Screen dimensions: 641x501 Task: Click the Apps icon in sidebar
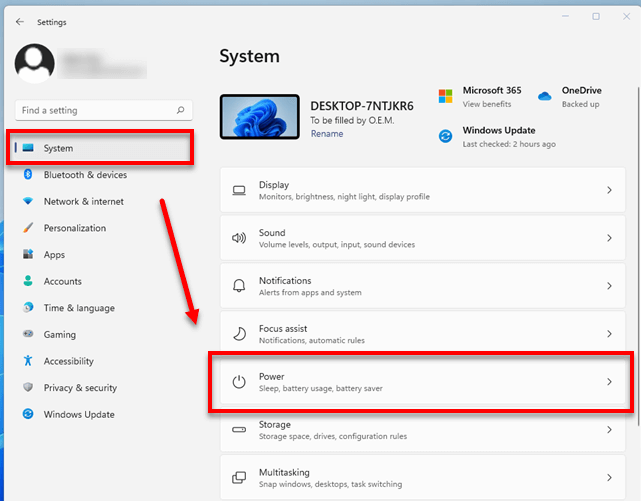tap(28, 254)
